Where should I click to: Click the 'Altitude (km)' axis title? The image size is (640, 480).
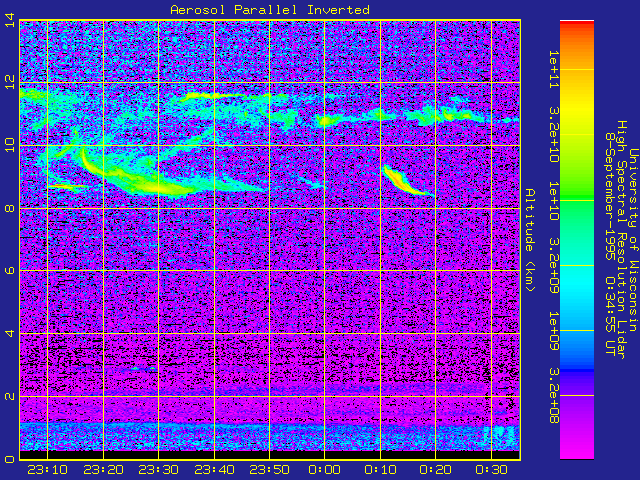529,240
